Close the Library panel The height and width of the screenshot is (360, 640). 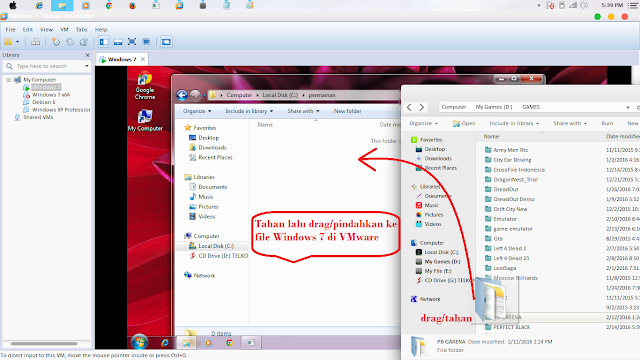pyautogui.click(x=87, y=55)
